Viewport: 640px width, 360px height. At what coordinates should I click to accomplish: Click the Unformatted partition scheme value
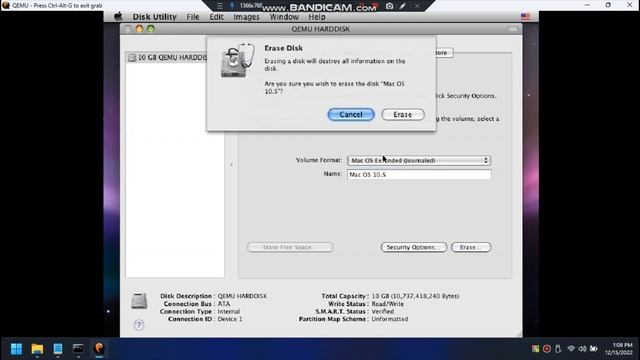click(390, 319)
